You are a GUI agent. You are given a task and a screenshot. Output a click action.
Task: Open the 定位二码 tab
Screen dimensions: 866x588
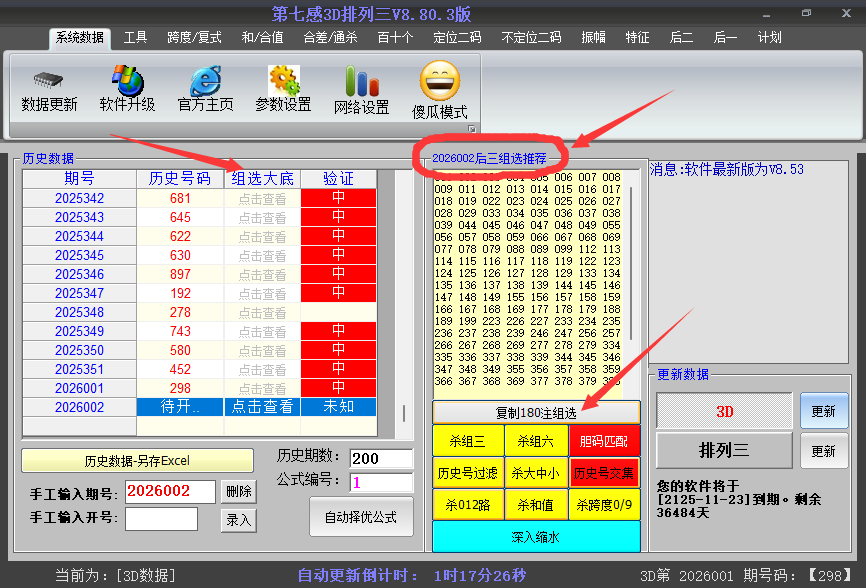[x=457, y=38]
